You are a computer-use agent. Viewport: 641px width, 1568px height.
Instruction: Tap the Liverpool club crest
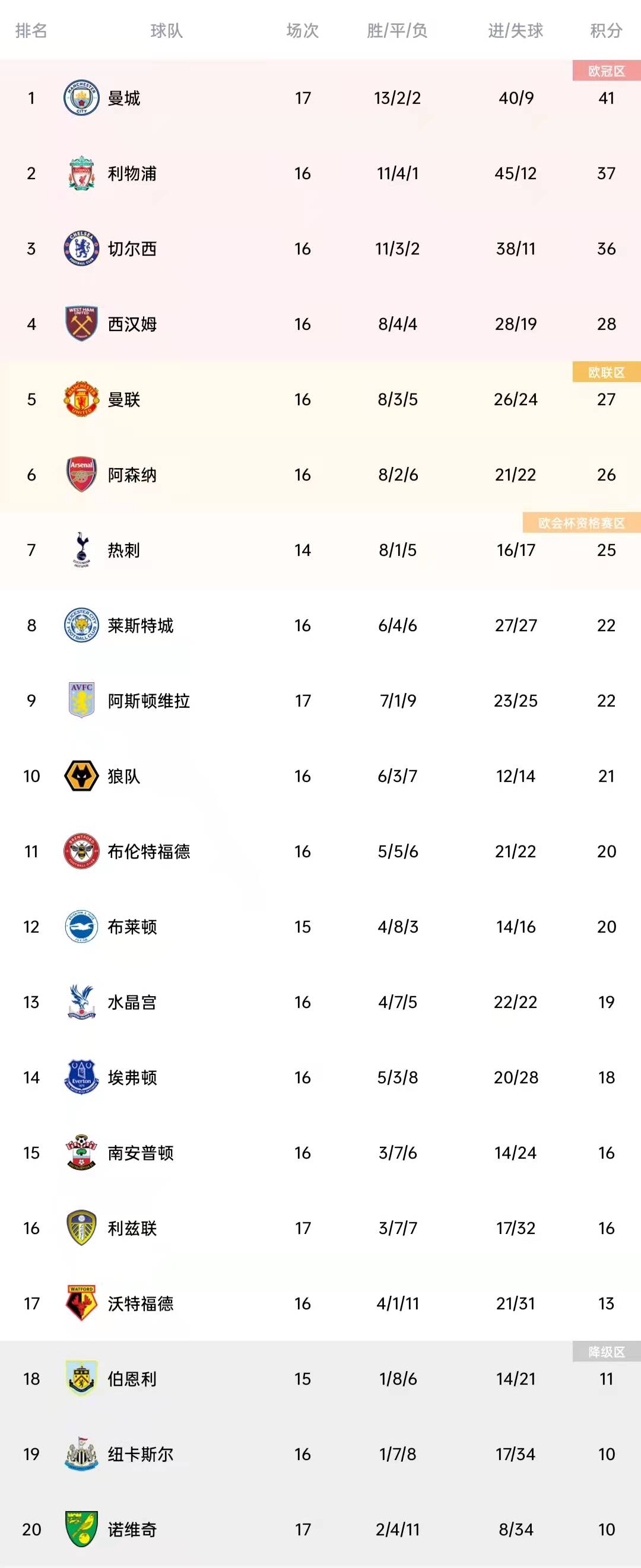coord(81,173)
